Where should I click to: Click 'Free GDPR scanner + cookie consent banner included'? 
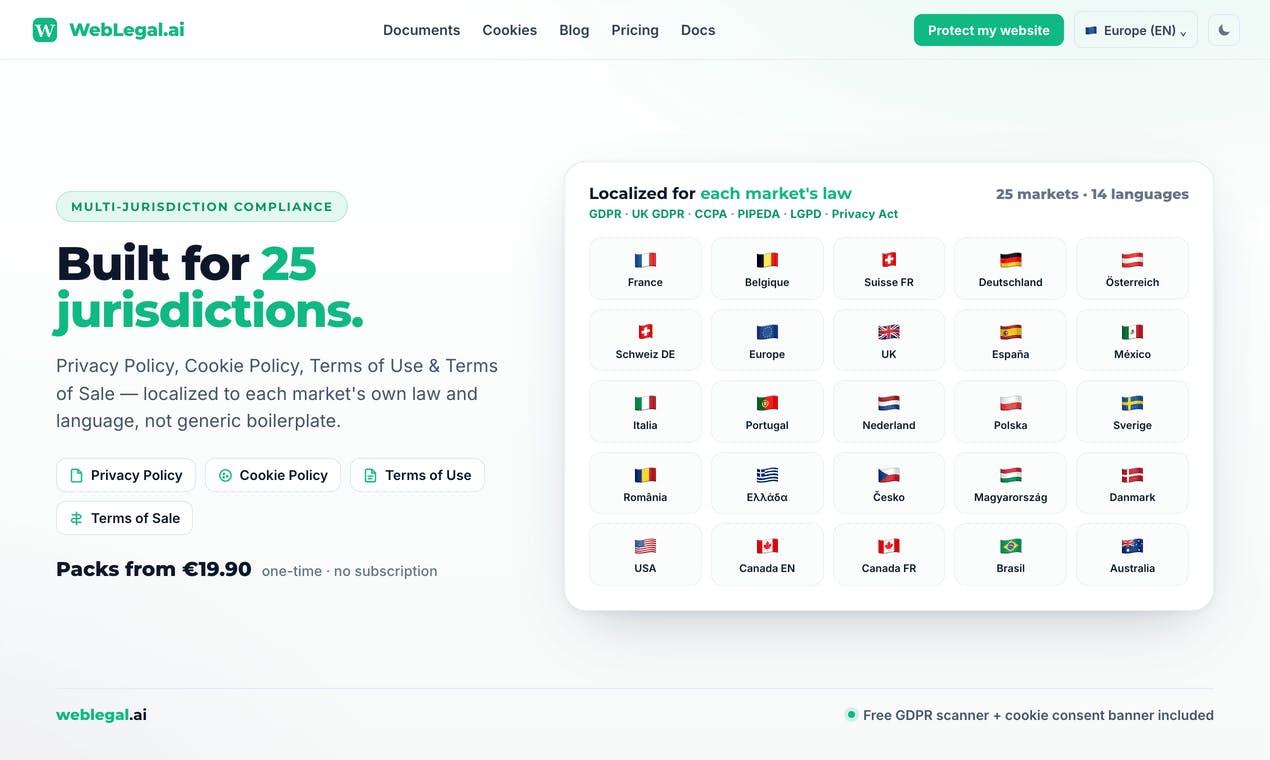coord(1038,715)
